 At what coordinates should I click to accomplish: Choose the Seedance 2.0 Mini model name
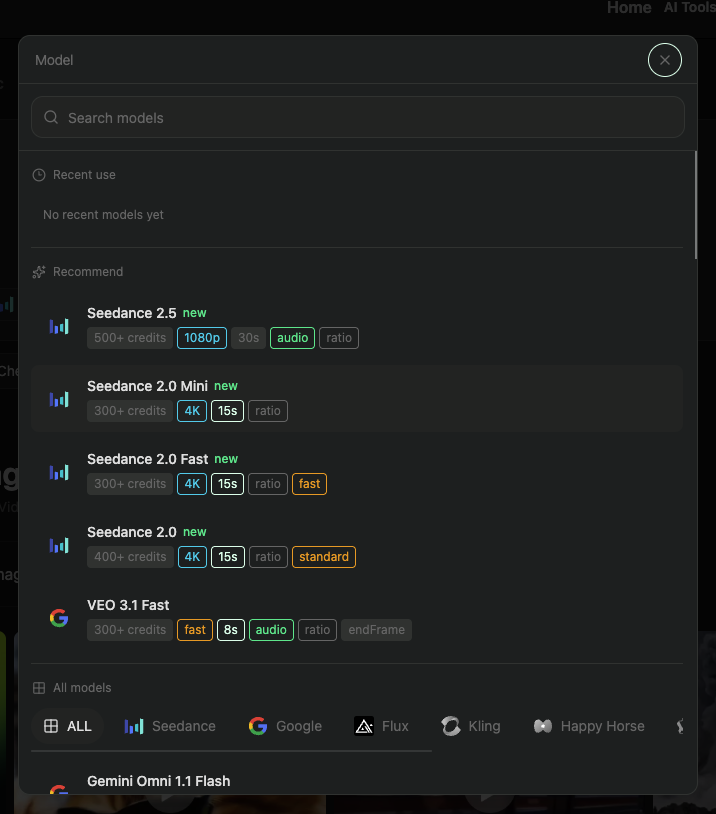click(147, 386)
